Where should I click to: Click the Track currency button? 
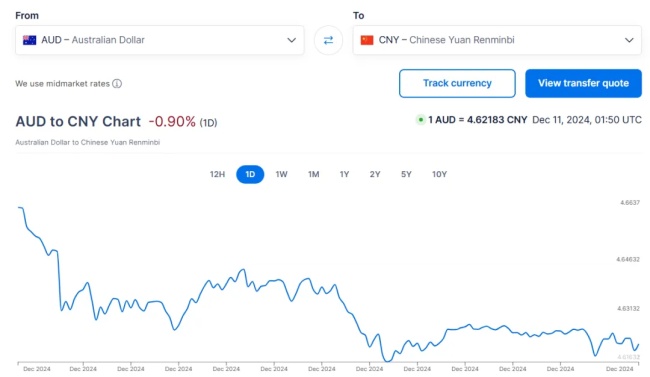(457, 83)
